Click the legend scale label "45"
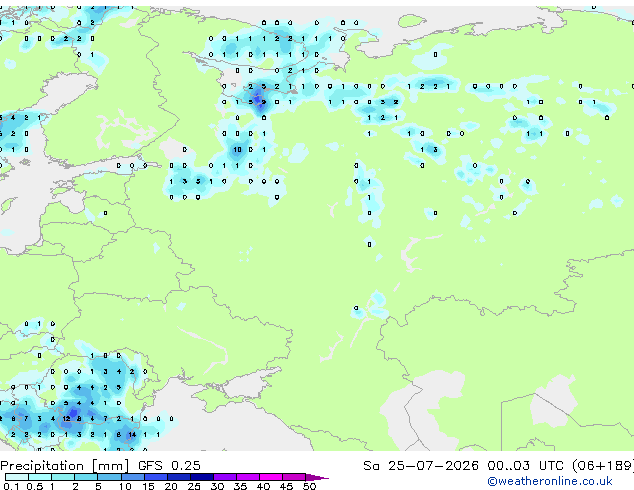Screen dimensions: 634x490 pyautogui.click(x=286, y=486)
